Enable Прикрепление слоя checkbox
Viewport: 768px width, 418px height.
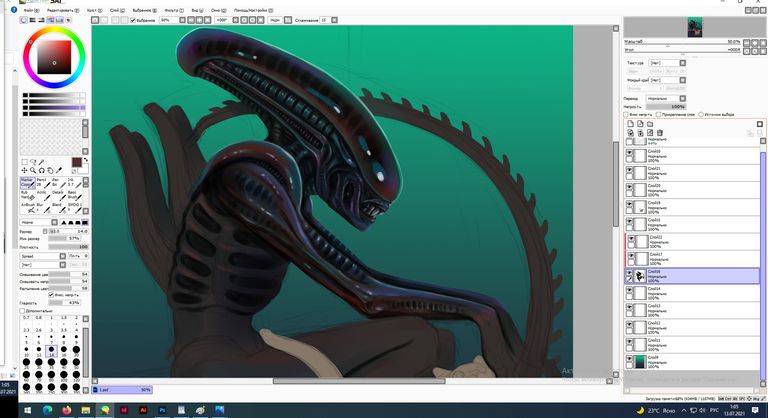point(659,114)
